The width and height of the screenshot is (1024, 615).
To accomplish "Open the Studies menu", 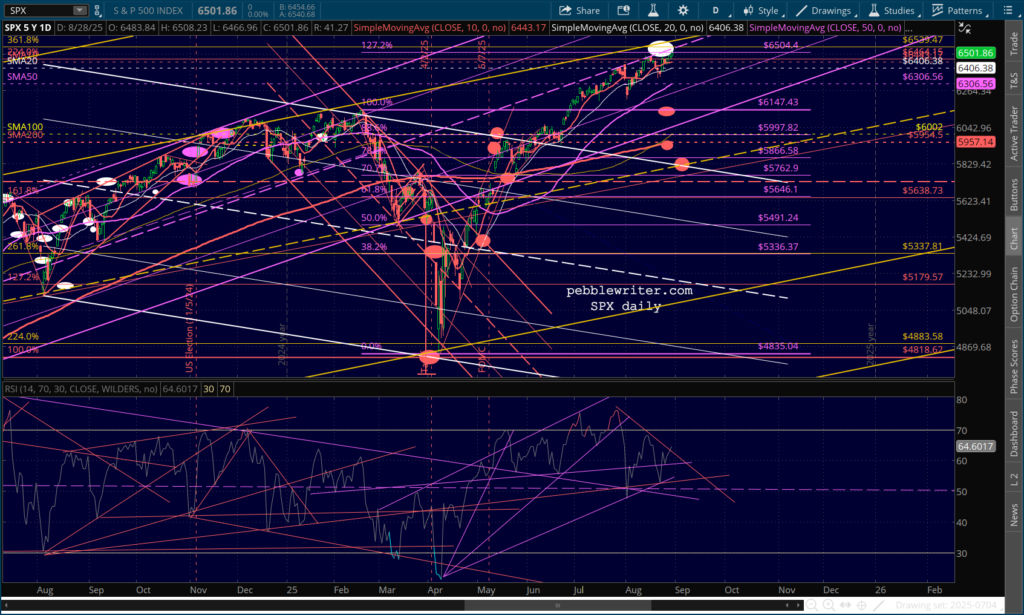I will pos(892,10).
